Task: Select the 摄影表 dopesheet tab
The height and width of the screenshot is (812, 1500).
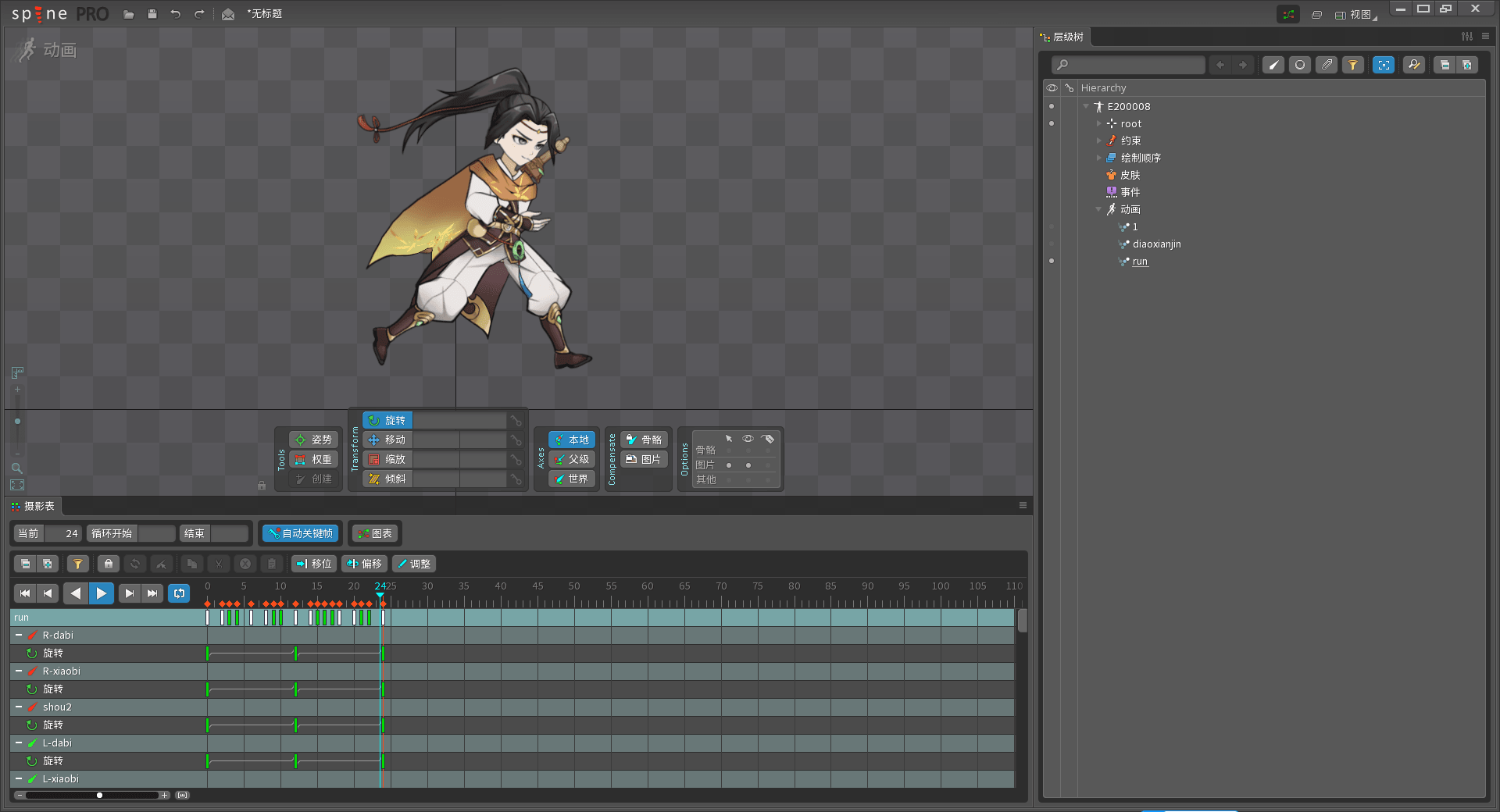Action: [34, 506]
